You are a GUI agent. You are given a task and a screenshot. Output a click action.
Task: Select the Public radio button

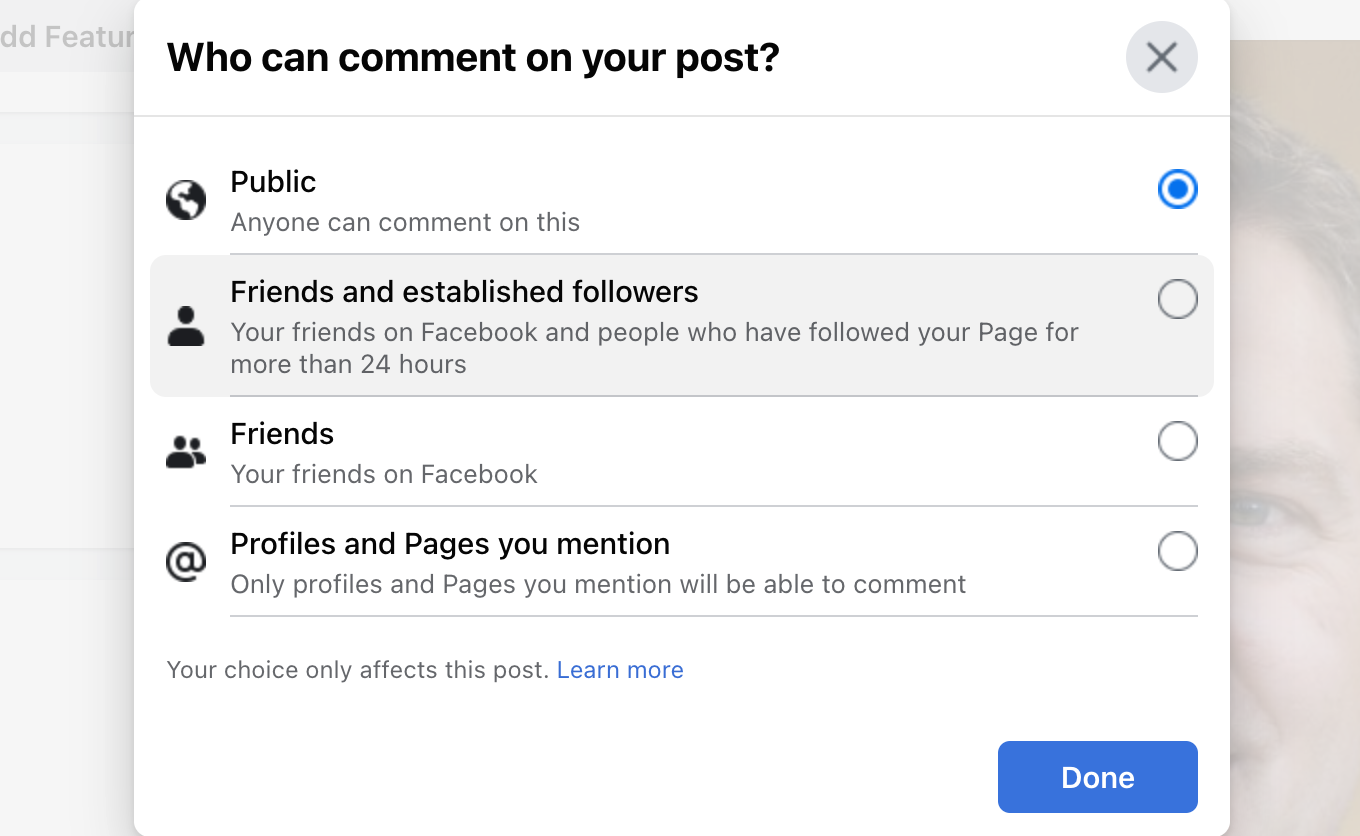point(1177,189)
